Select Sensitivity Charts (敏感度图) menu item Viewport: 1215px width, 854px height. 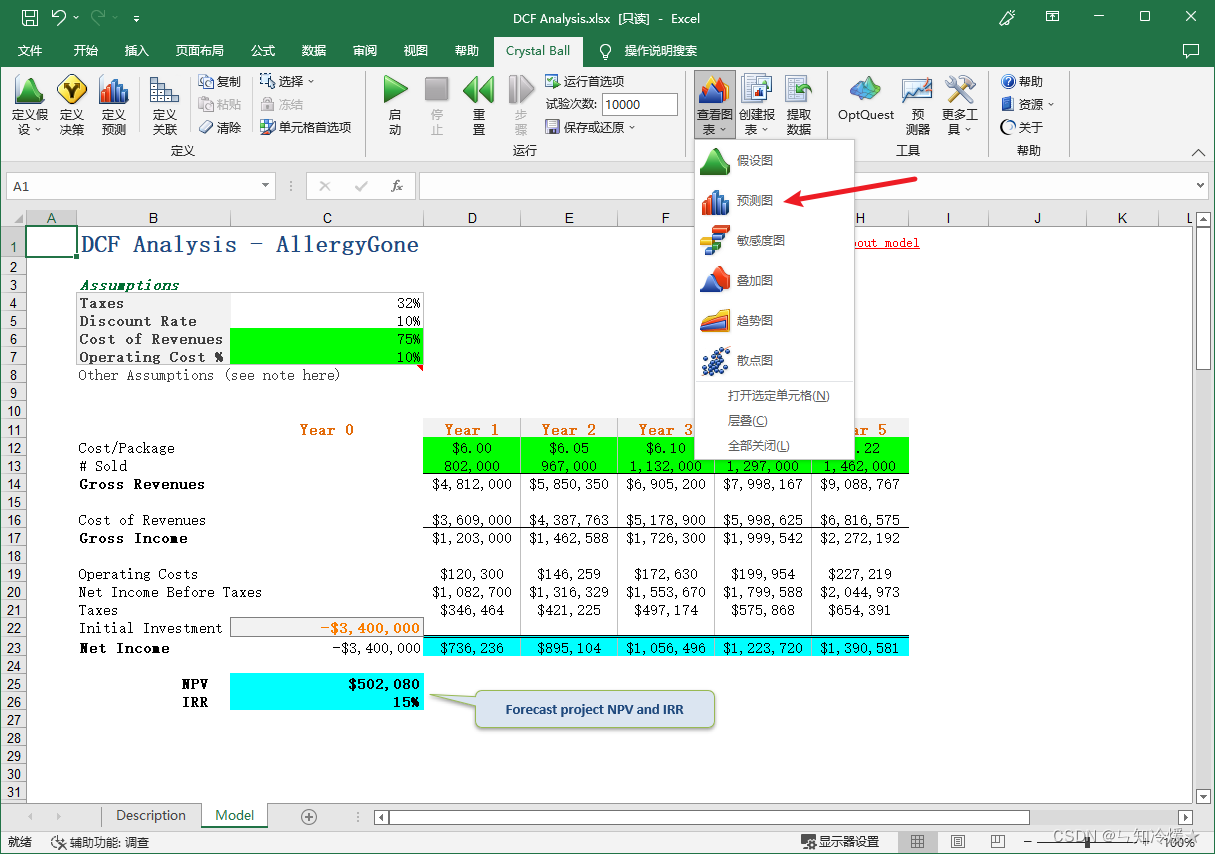(x=774, y=240)
